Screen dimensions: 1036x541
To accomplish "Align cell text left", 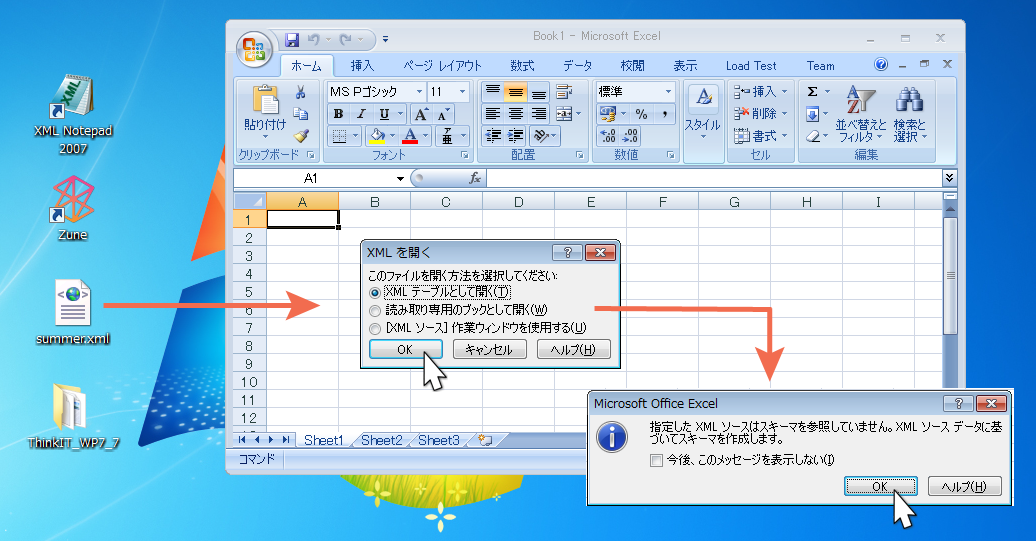I will [x=492, y=114].
